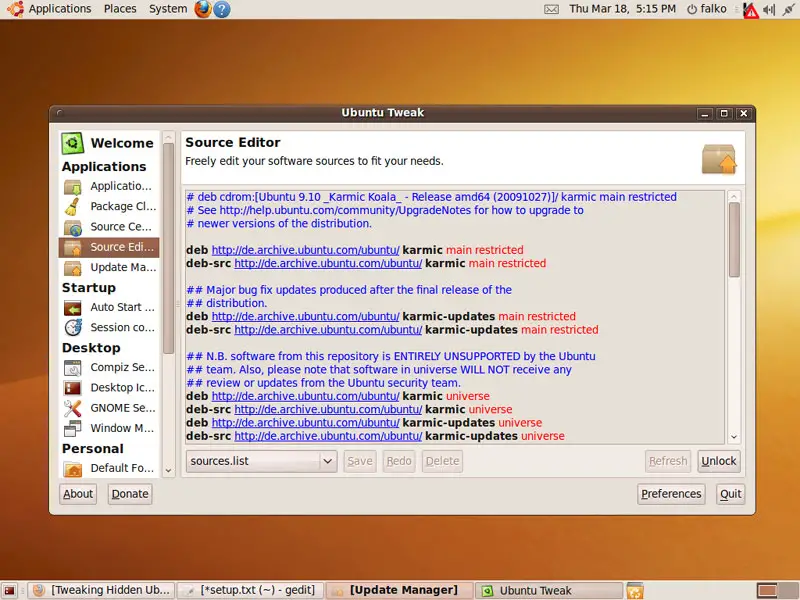The height and width of the screenshot is (600, 800).
Task: Click the karmic-updates universe deb-src URL
Action: pyautogui.click(x=328, y=436)
